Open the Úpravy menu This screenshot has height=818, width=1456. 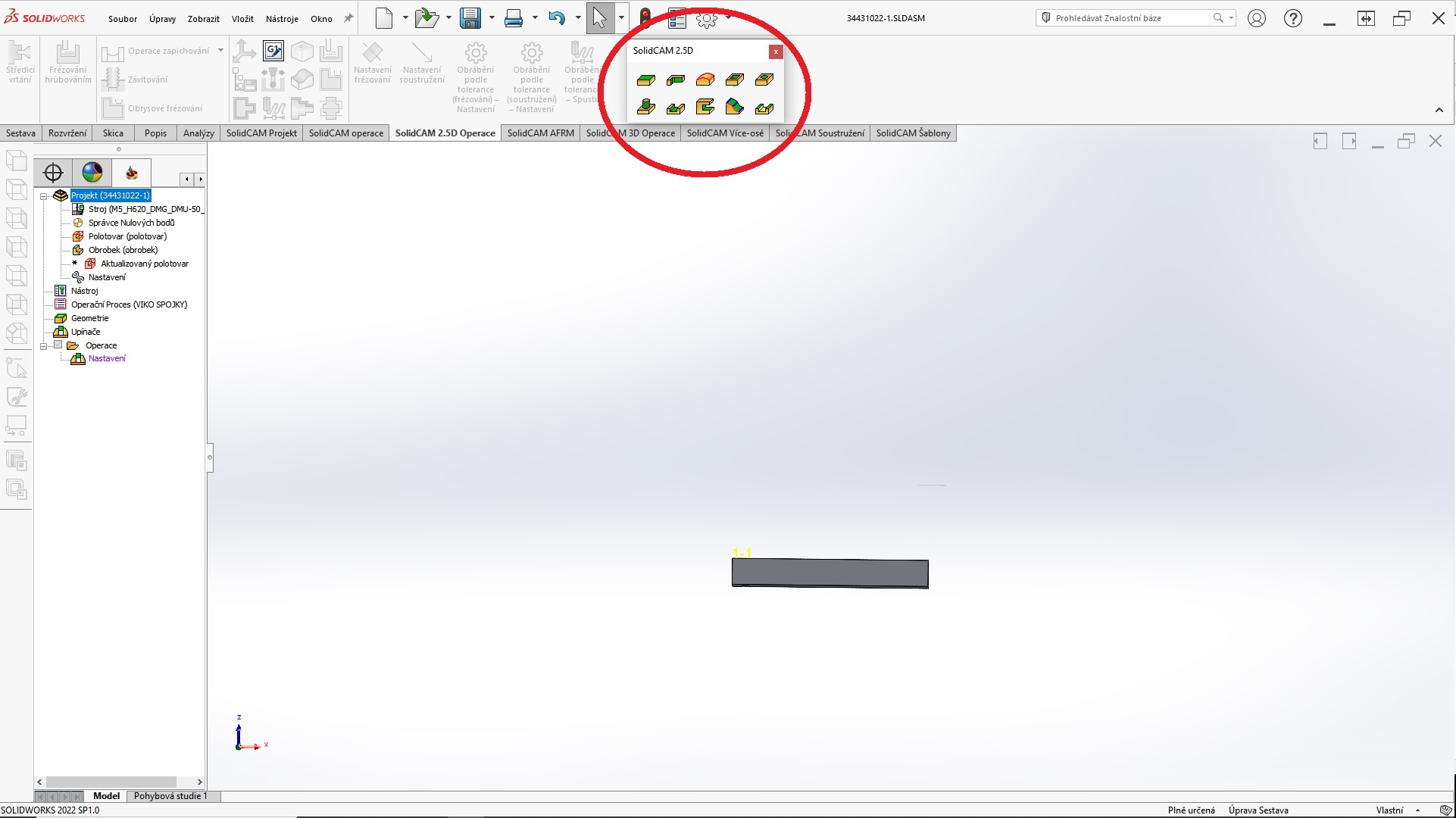tap(162, 19)
